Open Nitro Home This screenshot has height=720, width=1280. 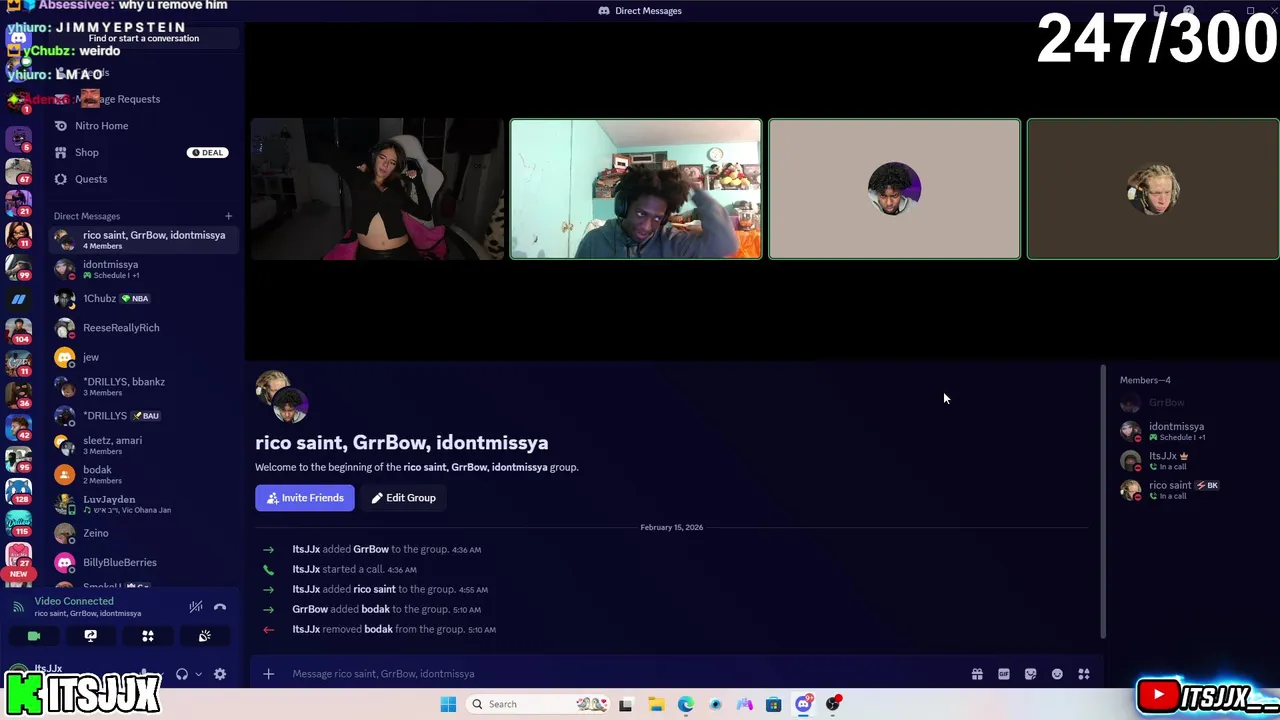[x=143, y=126]
